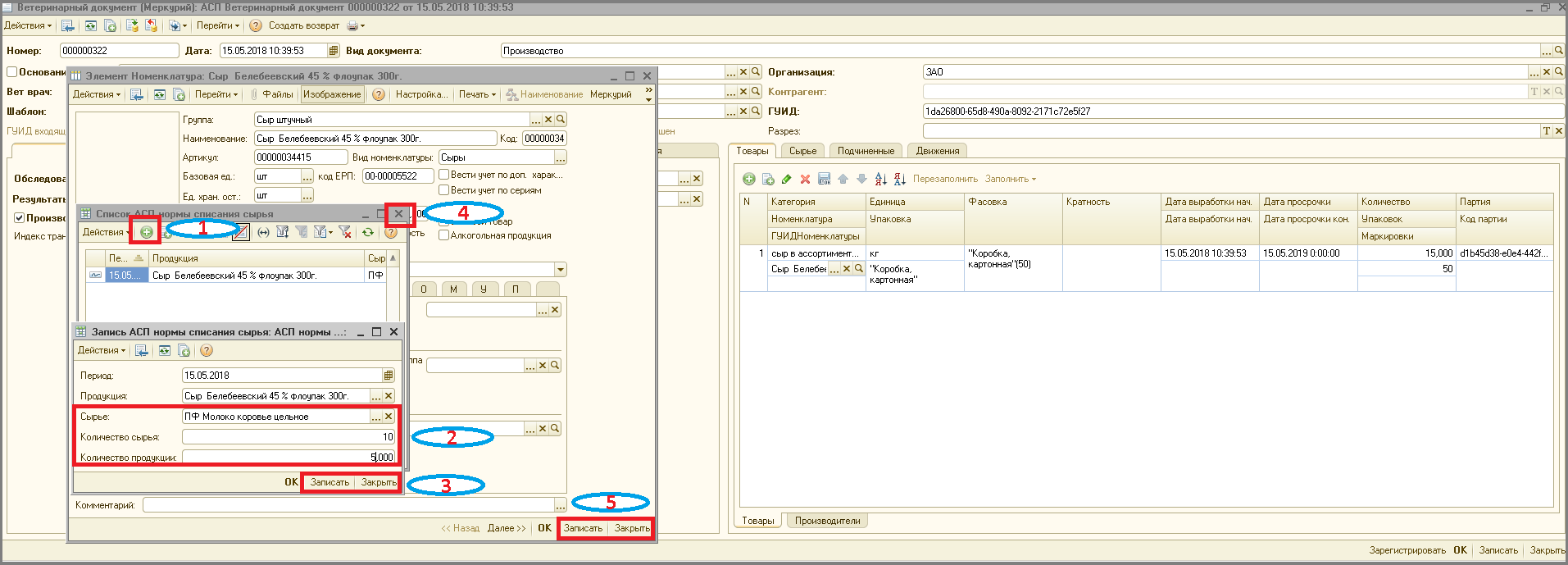The image size is (1568, 565).
Task: Toggle Вести учет по доп. характеристикам checkbox
Action: (443, 175)
